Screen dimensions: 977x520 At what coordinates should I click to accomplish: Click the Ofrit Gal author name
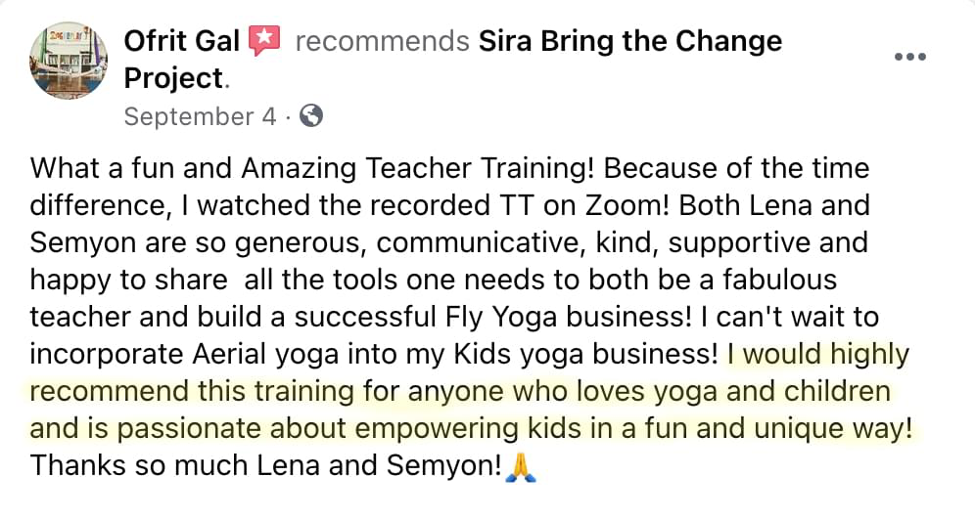click(181, 42)
